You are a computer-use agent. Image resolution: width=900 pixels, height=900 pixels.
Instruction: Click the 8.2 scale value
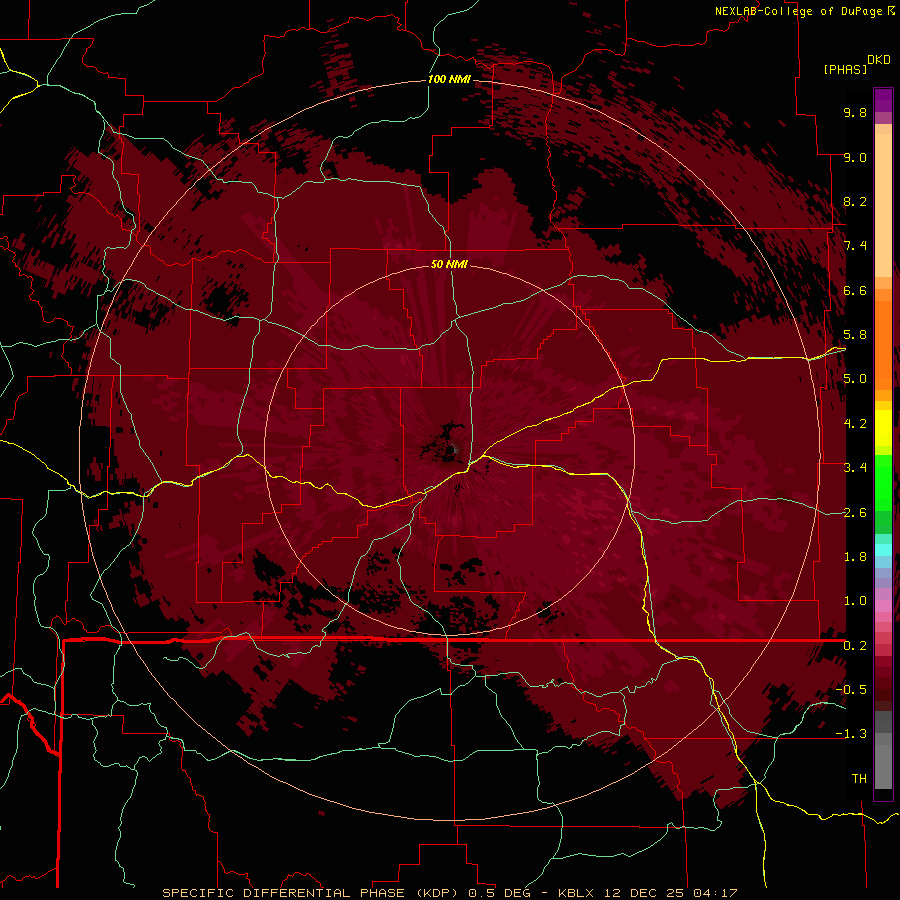(x=855, y=201)
